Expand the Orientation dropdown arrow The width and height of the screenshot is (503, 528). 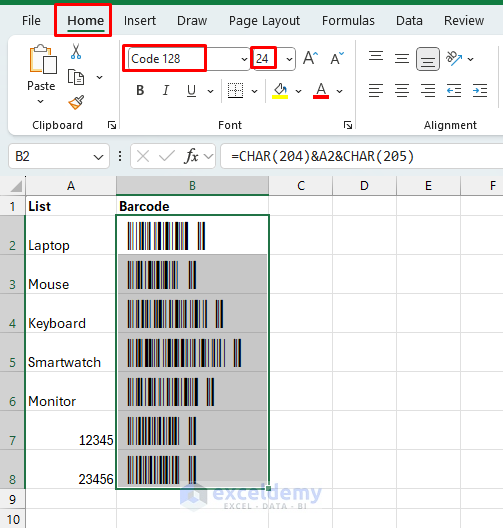point(471,59)
